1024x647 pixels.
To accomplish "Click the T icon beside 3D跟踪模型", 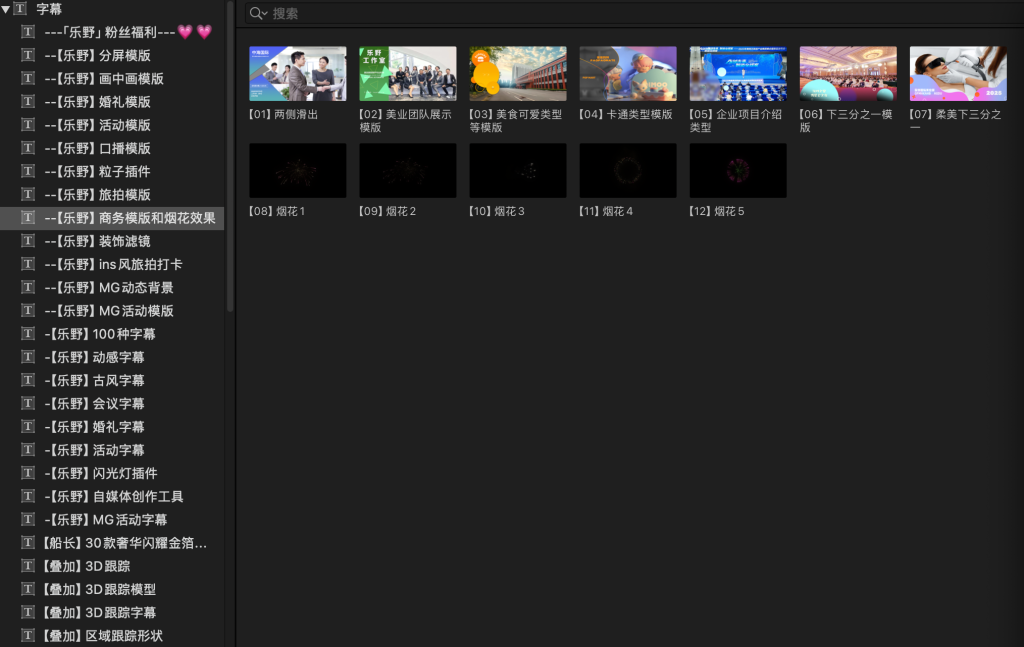I will [x=28, y=588].
